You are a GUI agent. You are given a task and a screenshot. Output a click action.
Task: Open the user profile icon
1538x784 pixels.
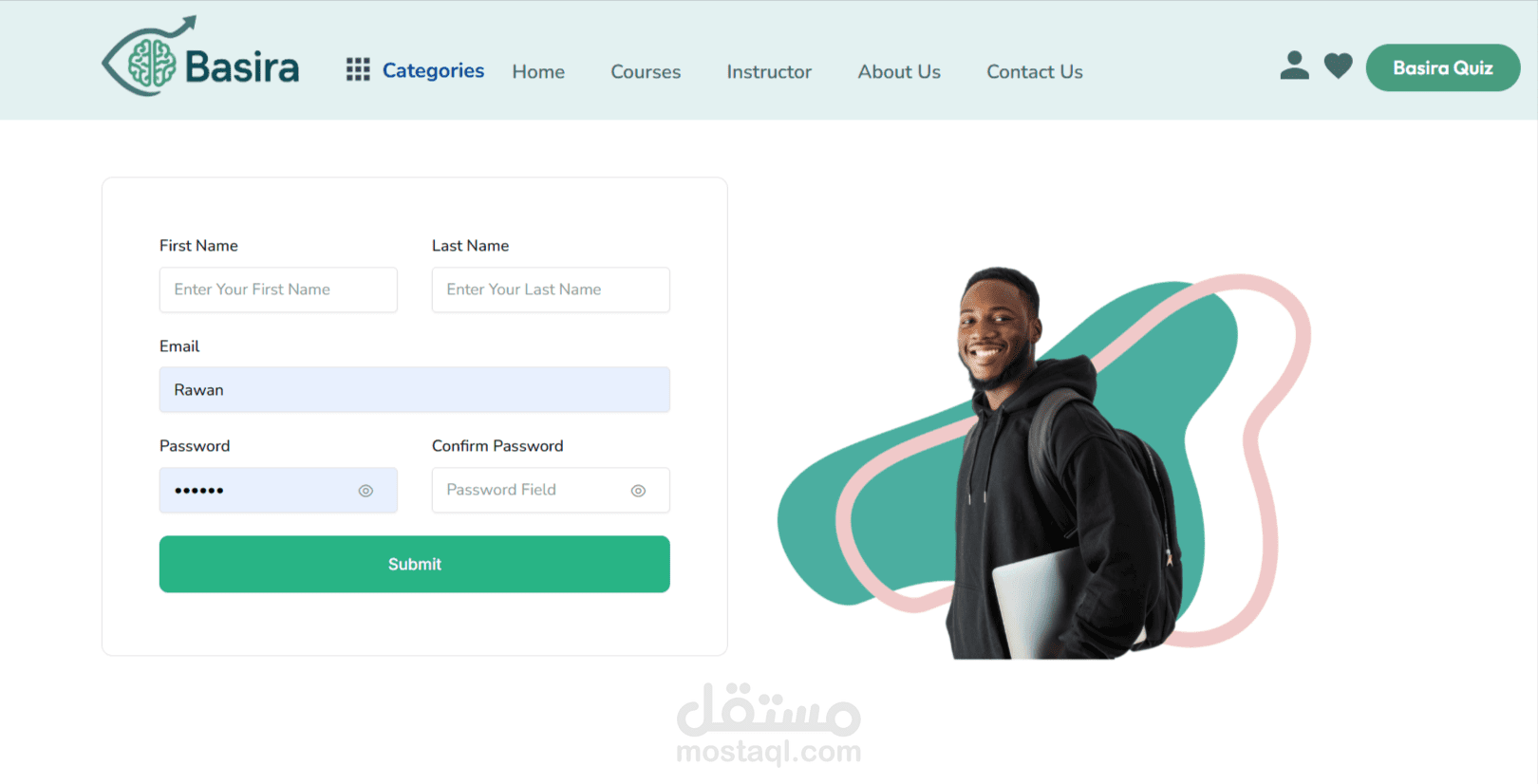pyautogui.click(x=1294, y=65)
